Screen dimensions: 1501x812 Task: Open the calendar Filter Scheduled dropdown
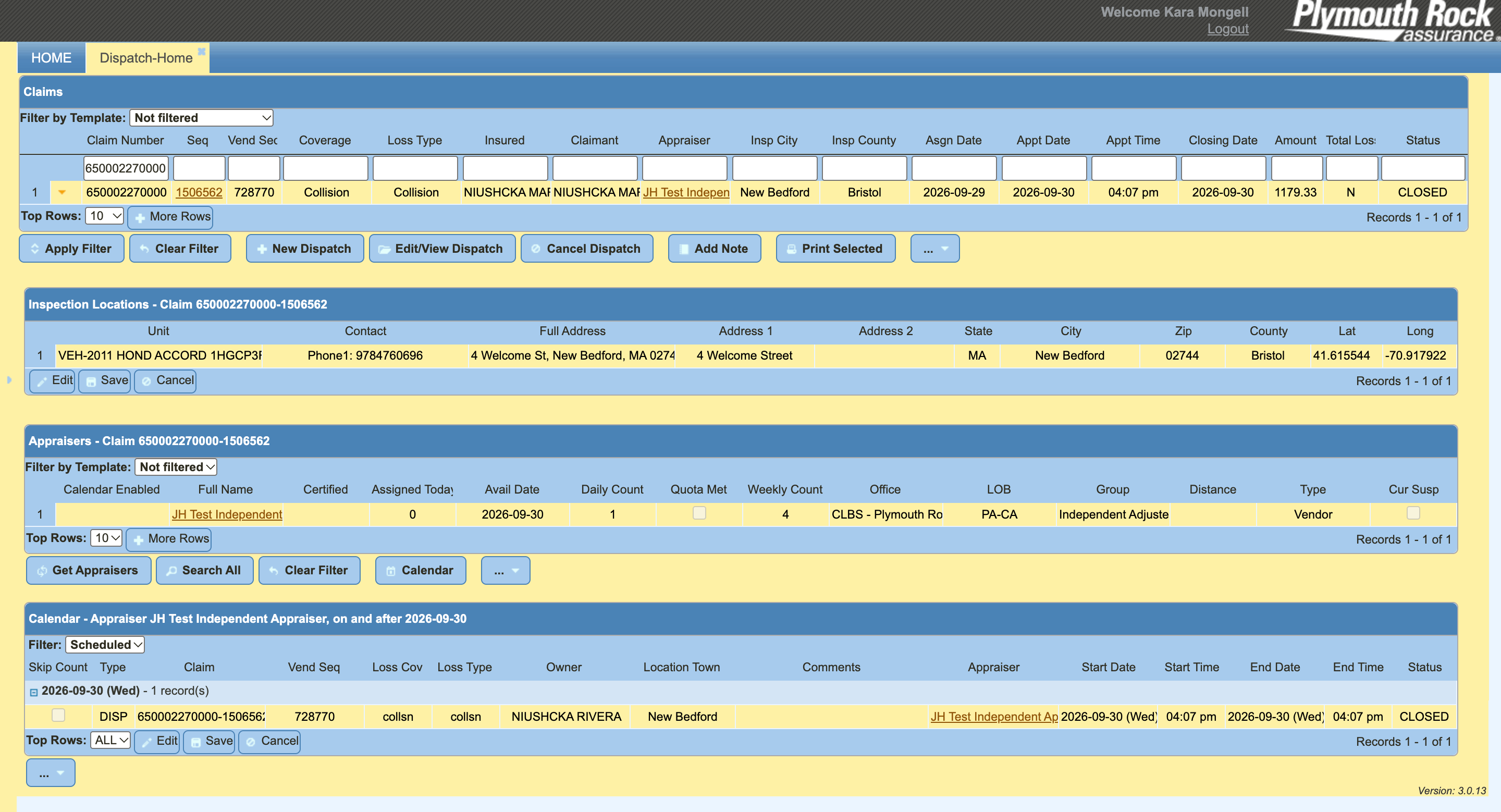[x=105, y=645]
